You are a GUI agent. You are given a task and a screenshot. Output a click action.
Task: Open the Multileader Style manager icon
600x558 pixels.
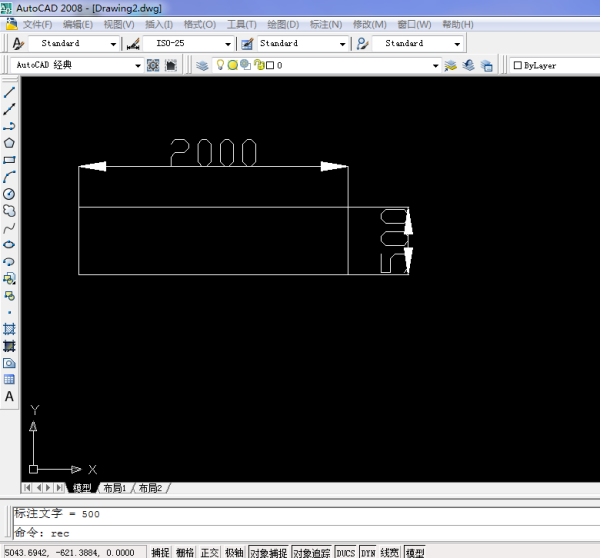pos(362,44)
